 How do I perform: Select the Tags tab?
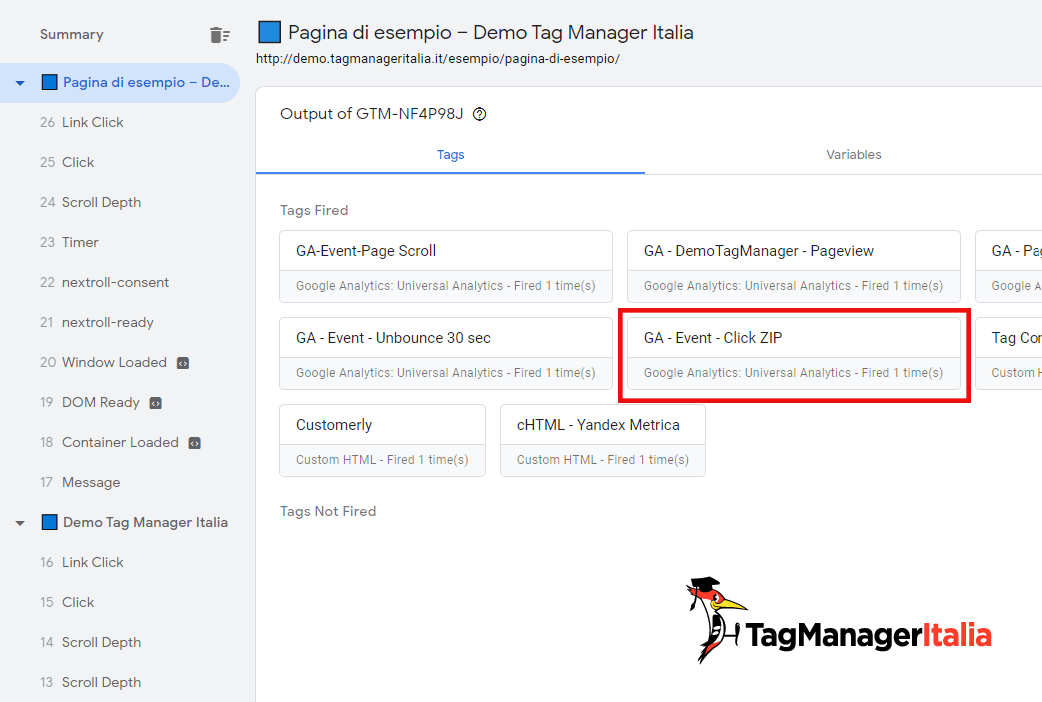[450, 155]
